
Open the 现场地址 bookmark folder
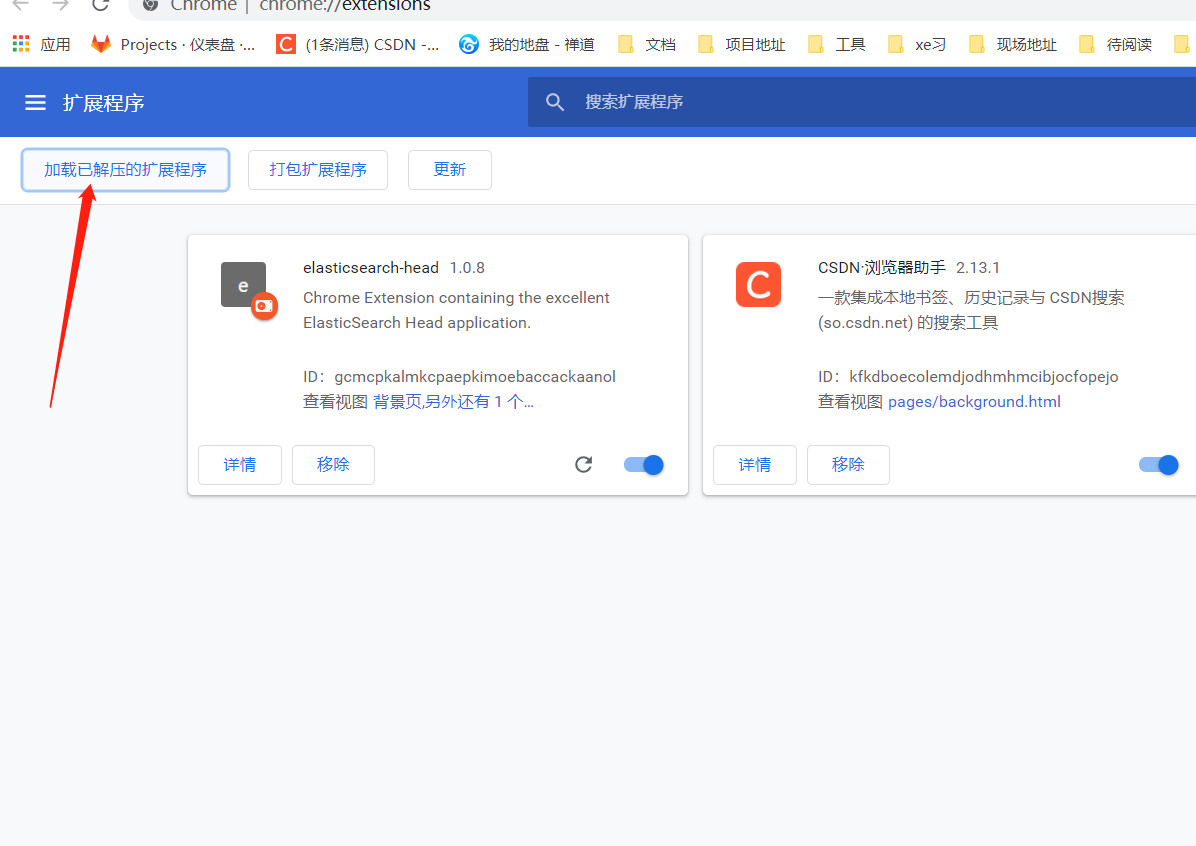(1013, 44)
